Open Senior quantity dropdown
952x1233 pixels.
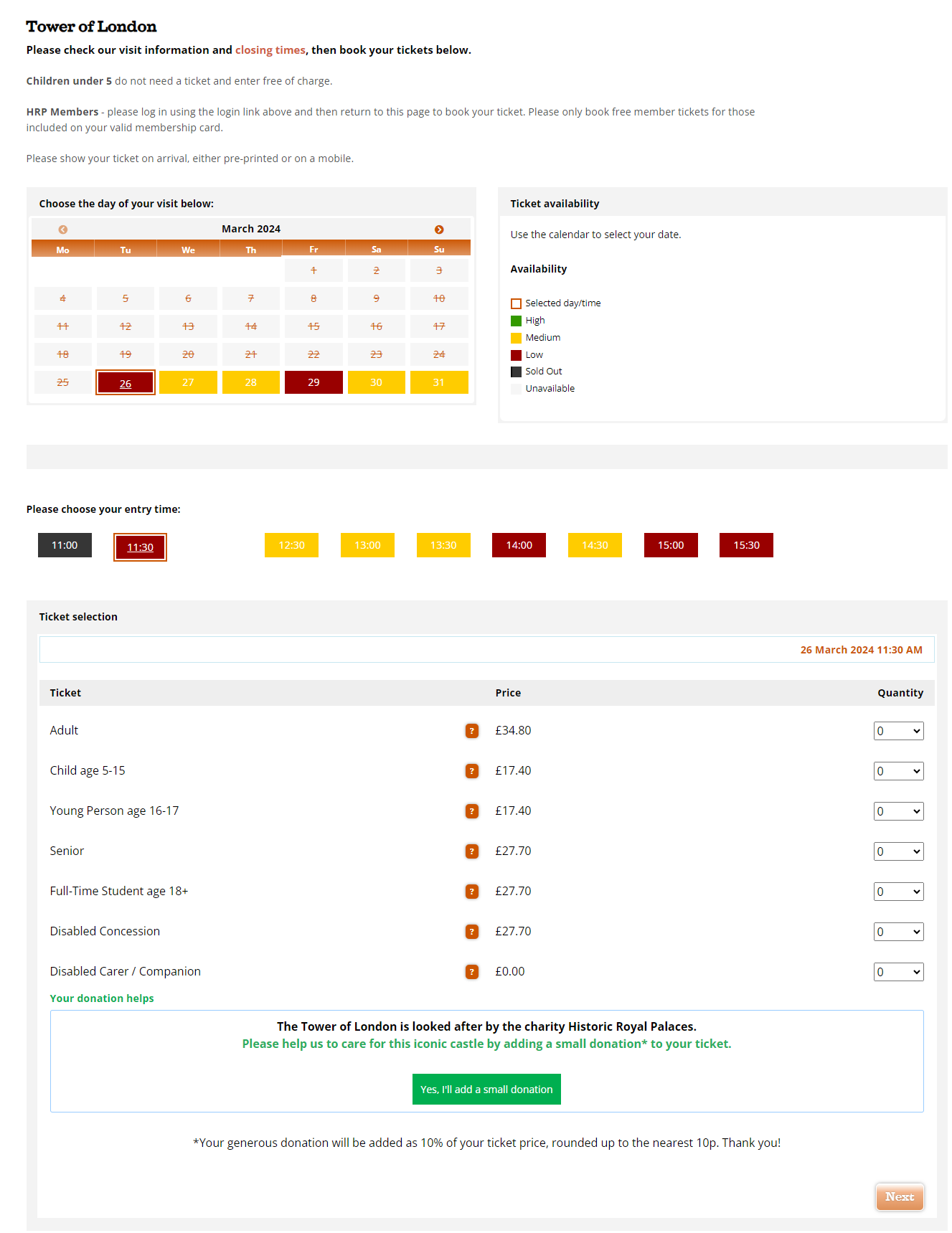coord(898,851)
